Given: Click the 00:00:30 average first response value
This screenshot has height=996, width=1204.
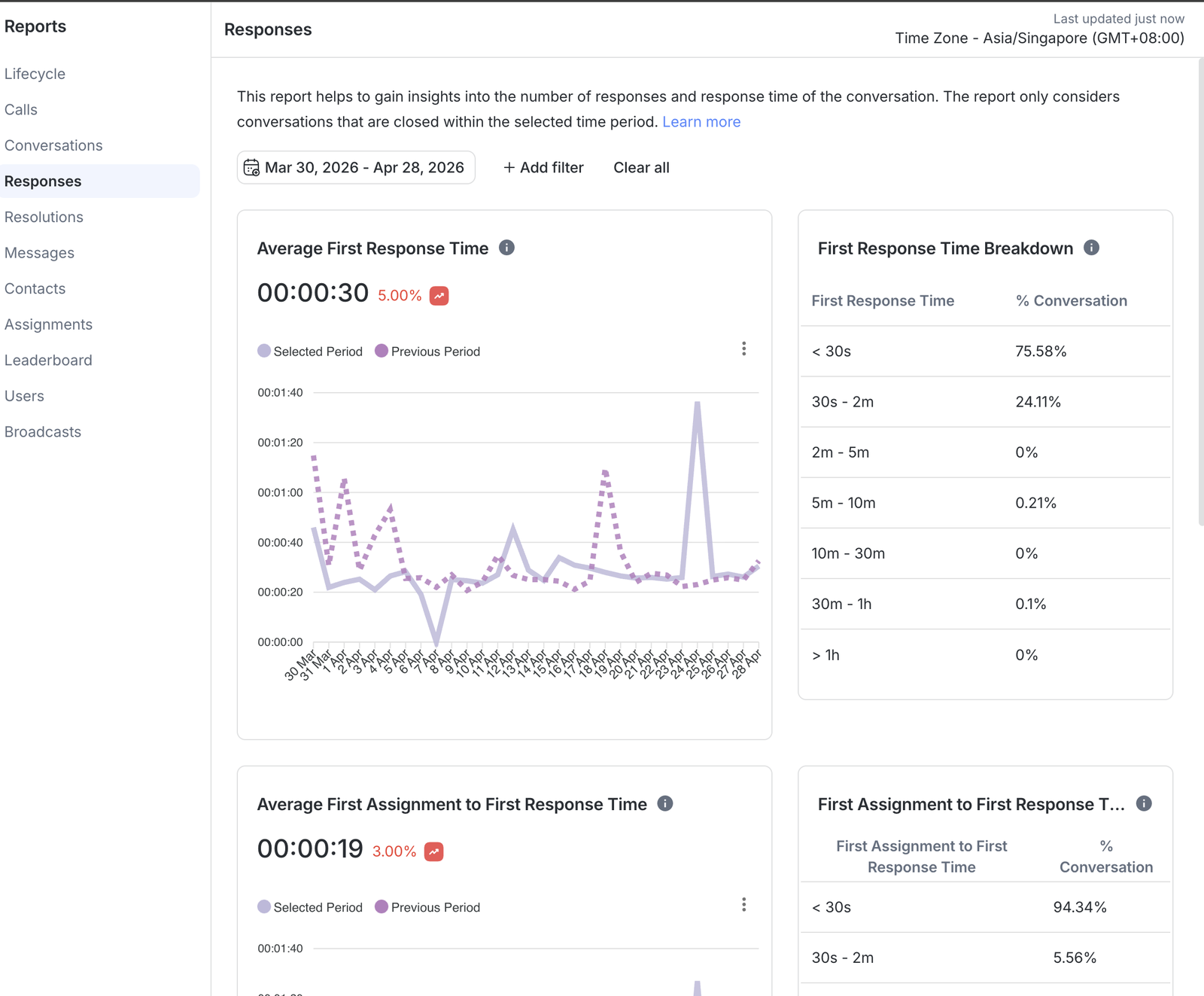Looking at the screenshot, I should point(313,293).
